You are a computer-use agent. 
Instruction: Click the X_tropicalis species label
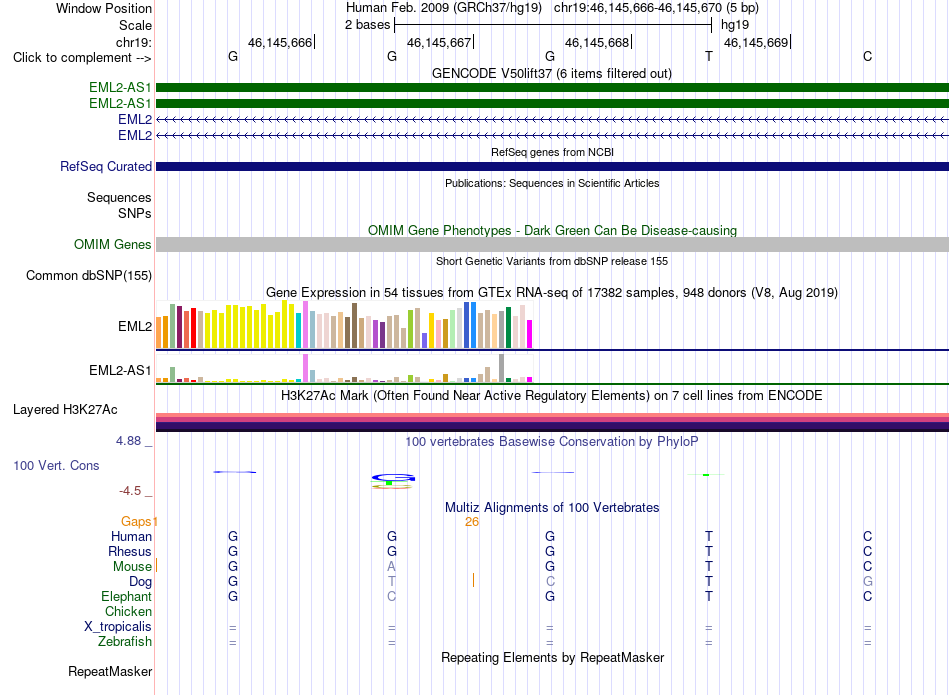pyautogui.click(x=118, y=627)
